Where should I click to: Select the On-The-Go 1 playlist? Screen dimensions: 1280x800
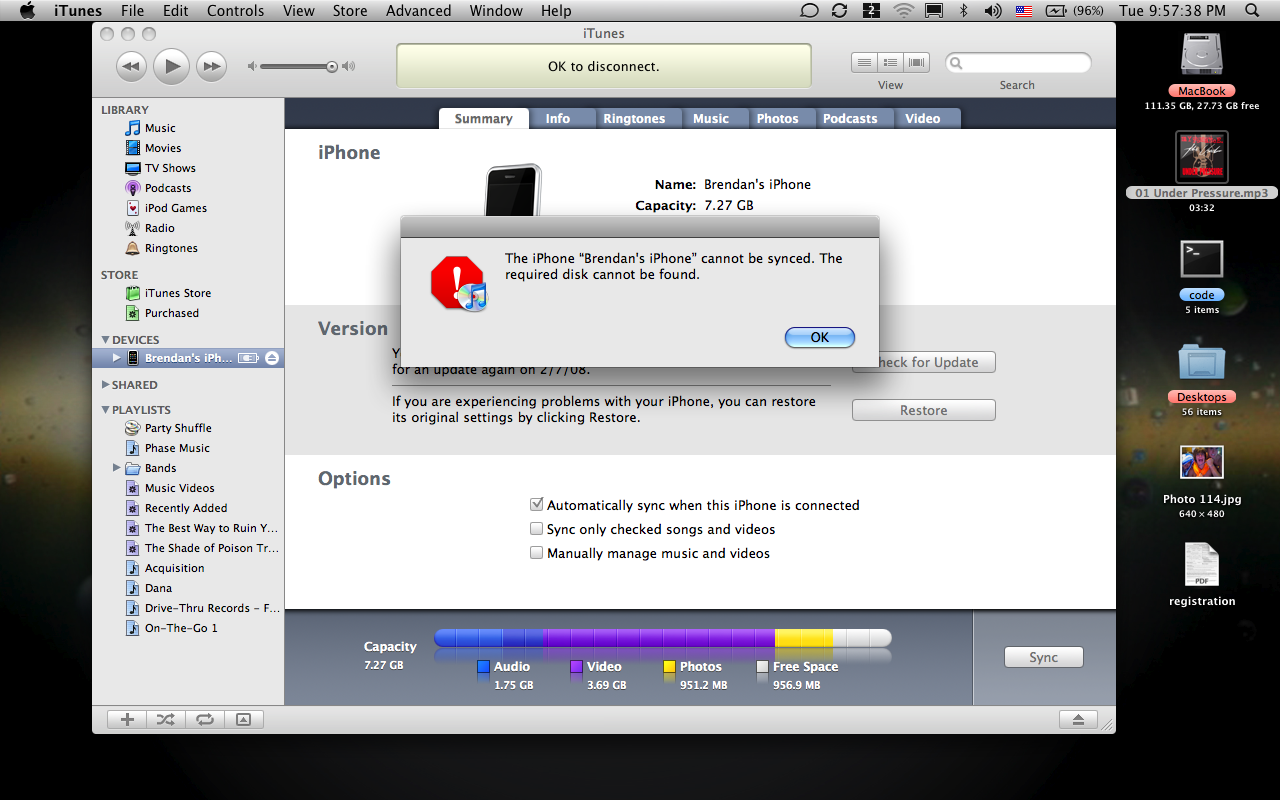[171, 628]
